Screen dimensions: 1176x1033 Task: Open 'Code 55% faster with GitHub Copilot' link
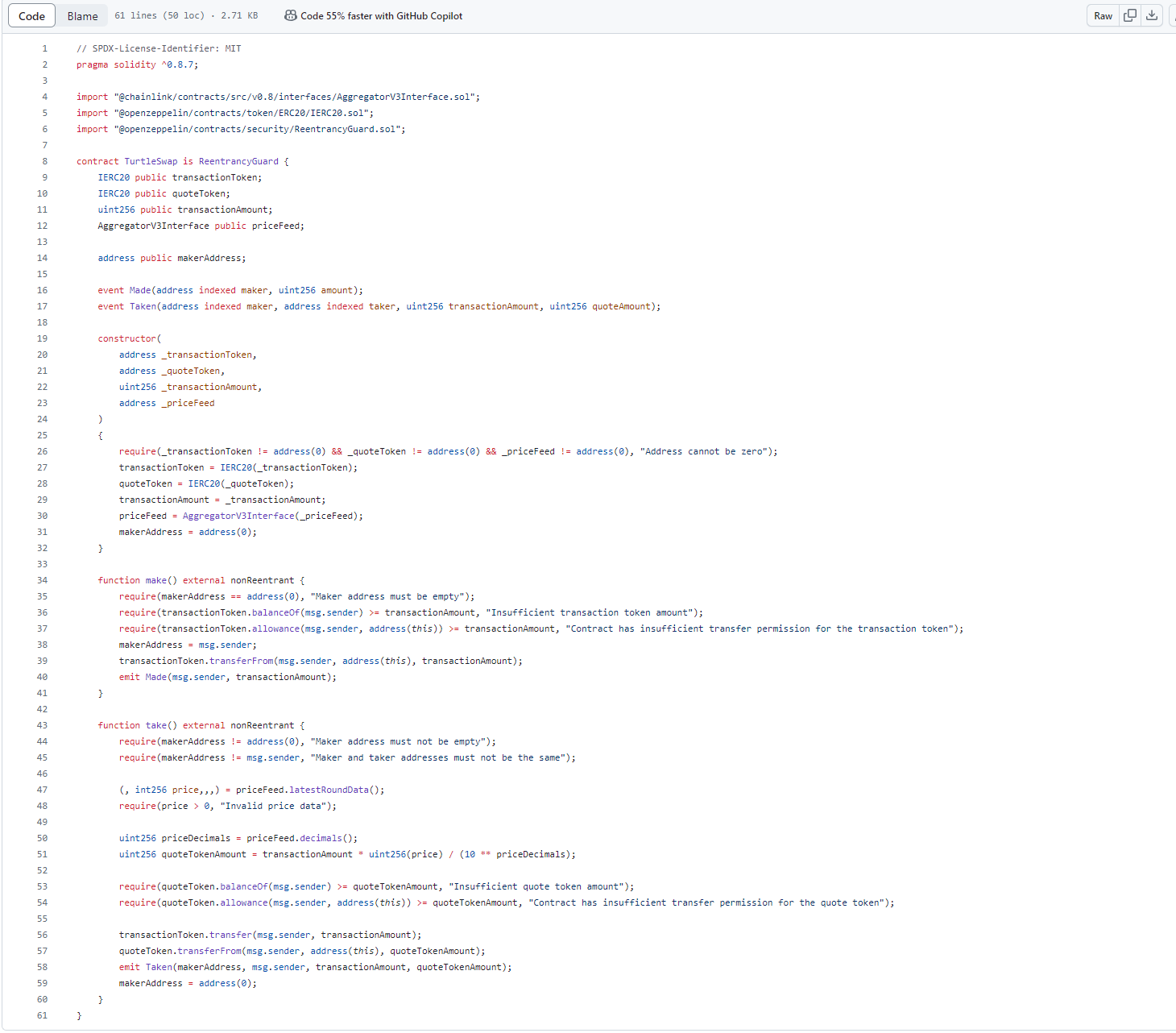(x=382, y=16)
